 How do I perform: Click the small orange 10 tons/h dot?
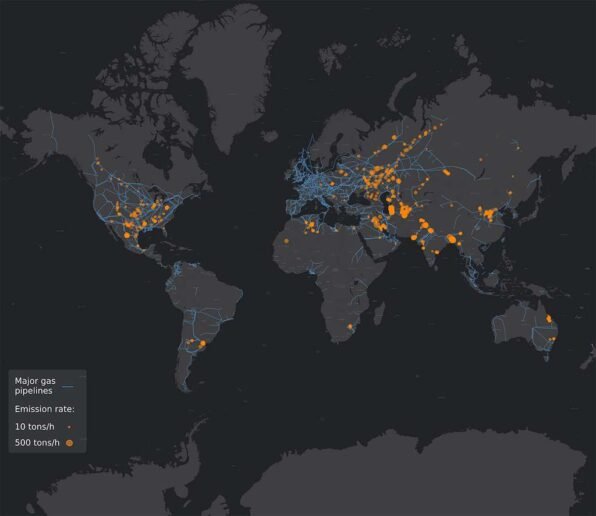click(69, 427)
